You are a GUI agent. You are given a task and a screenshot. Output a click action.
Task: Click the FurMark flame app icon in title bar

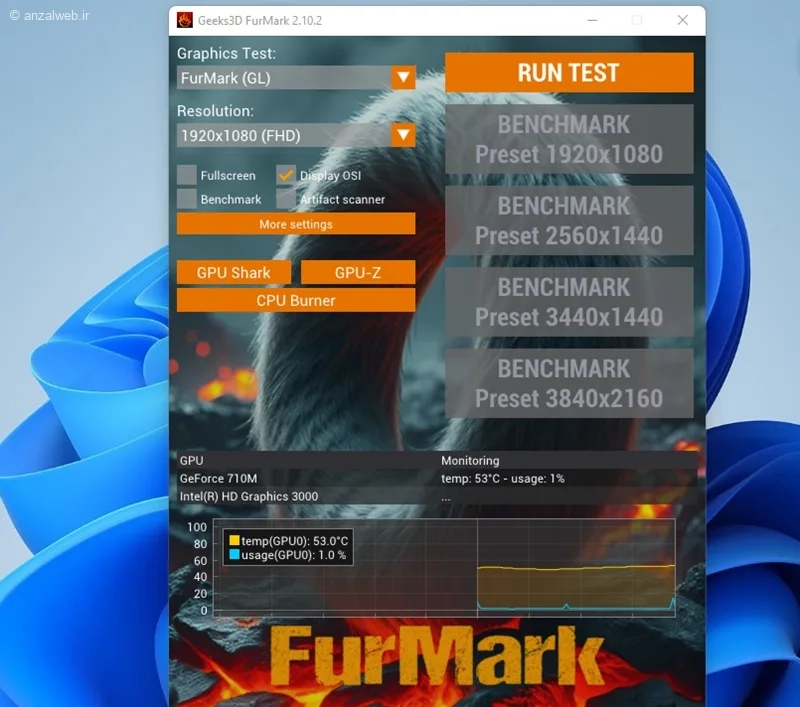[185, 20]
